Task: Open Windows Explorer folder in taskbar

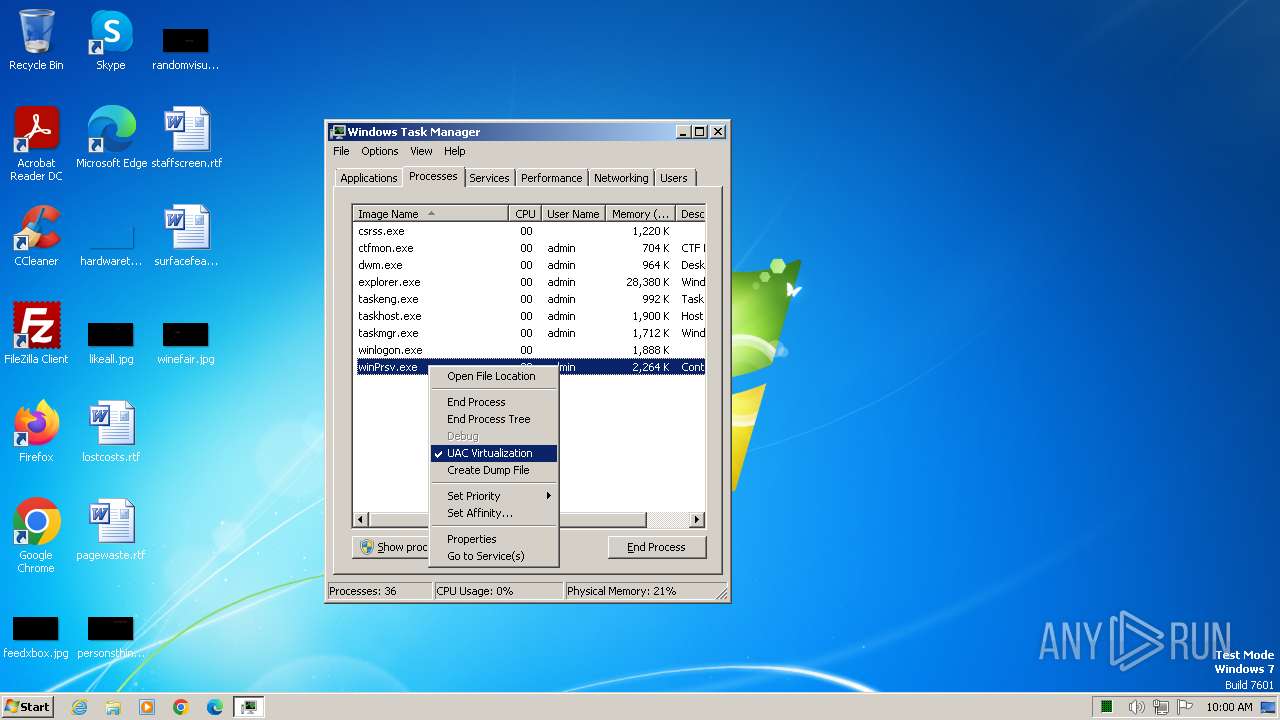Action: pyautogui.click(x=113, y=707)
